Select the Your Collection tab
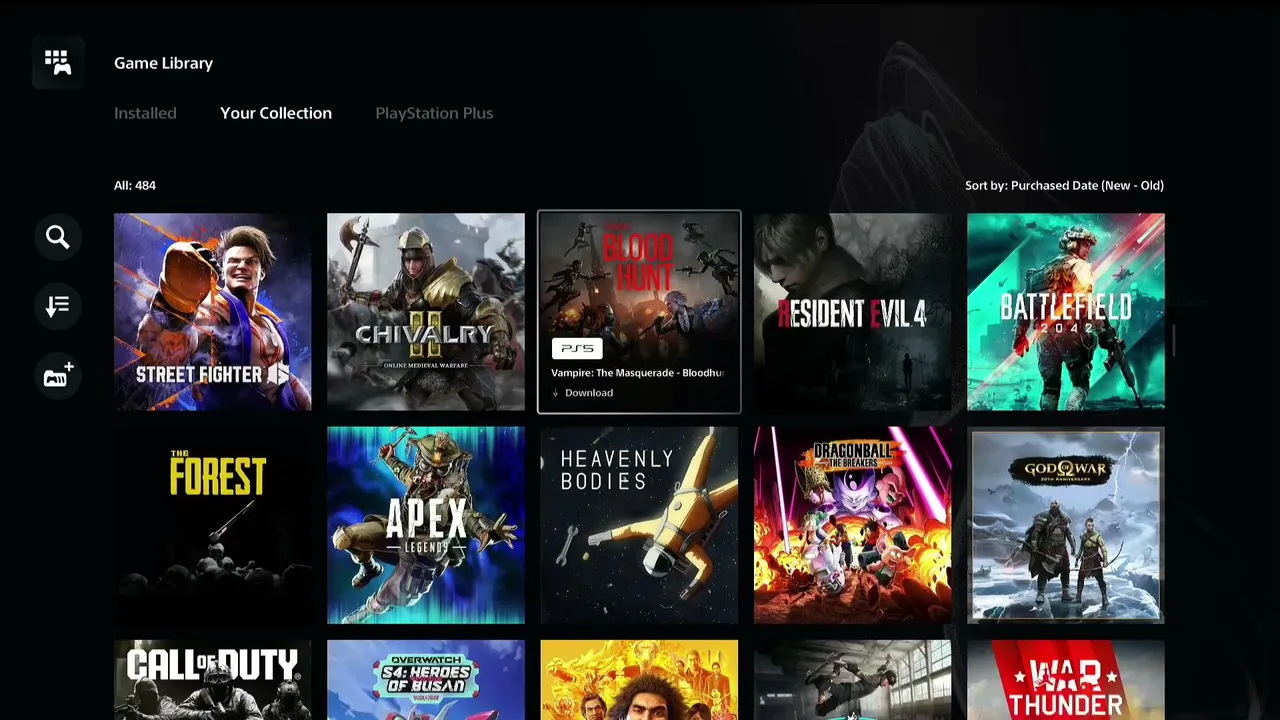Image resolution: width=1280 pixels, height=720 pixels. tap(276, 113)
